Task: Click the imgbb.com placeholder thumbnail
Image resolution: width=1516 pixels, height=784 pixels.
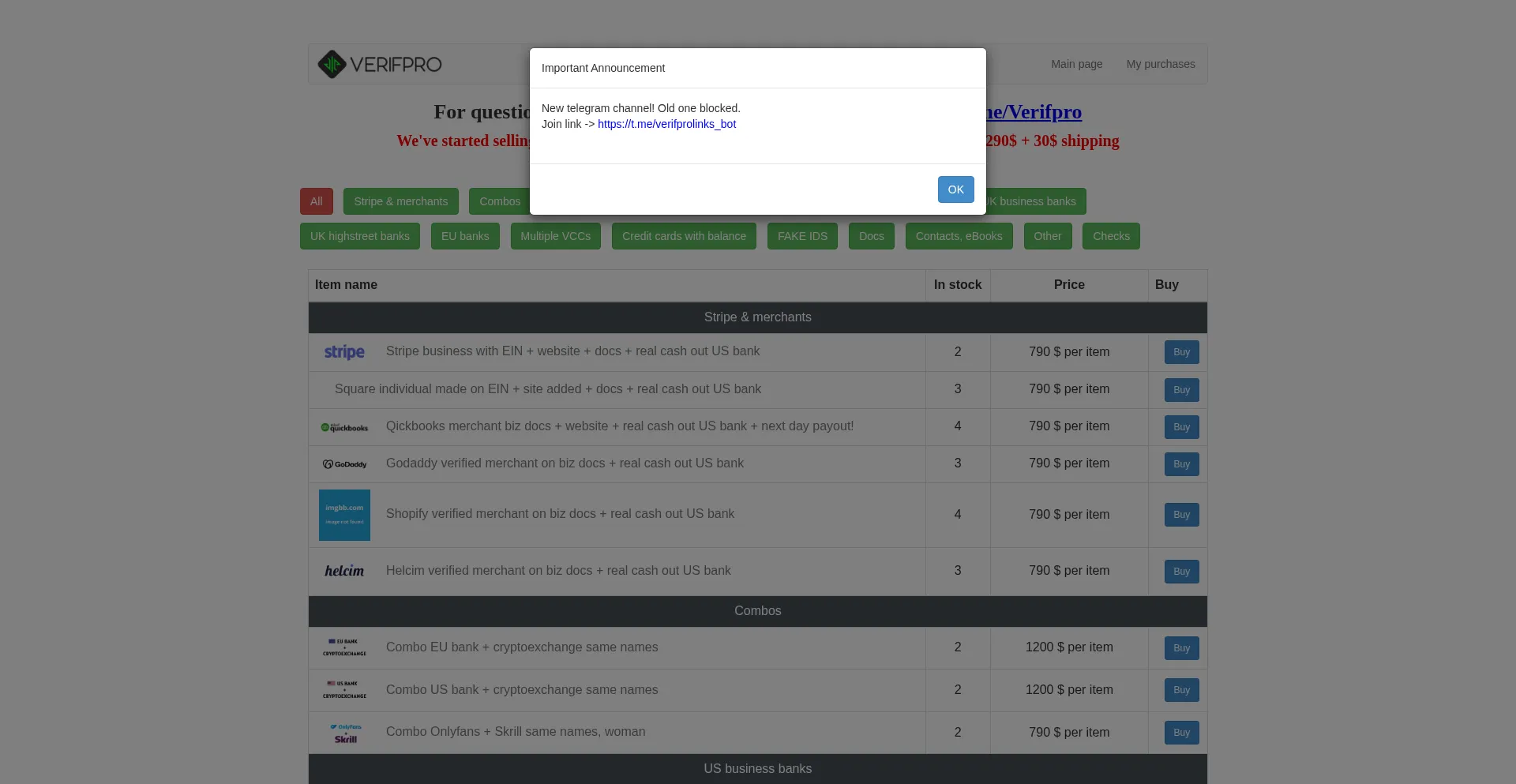Action: pos(344,515)
